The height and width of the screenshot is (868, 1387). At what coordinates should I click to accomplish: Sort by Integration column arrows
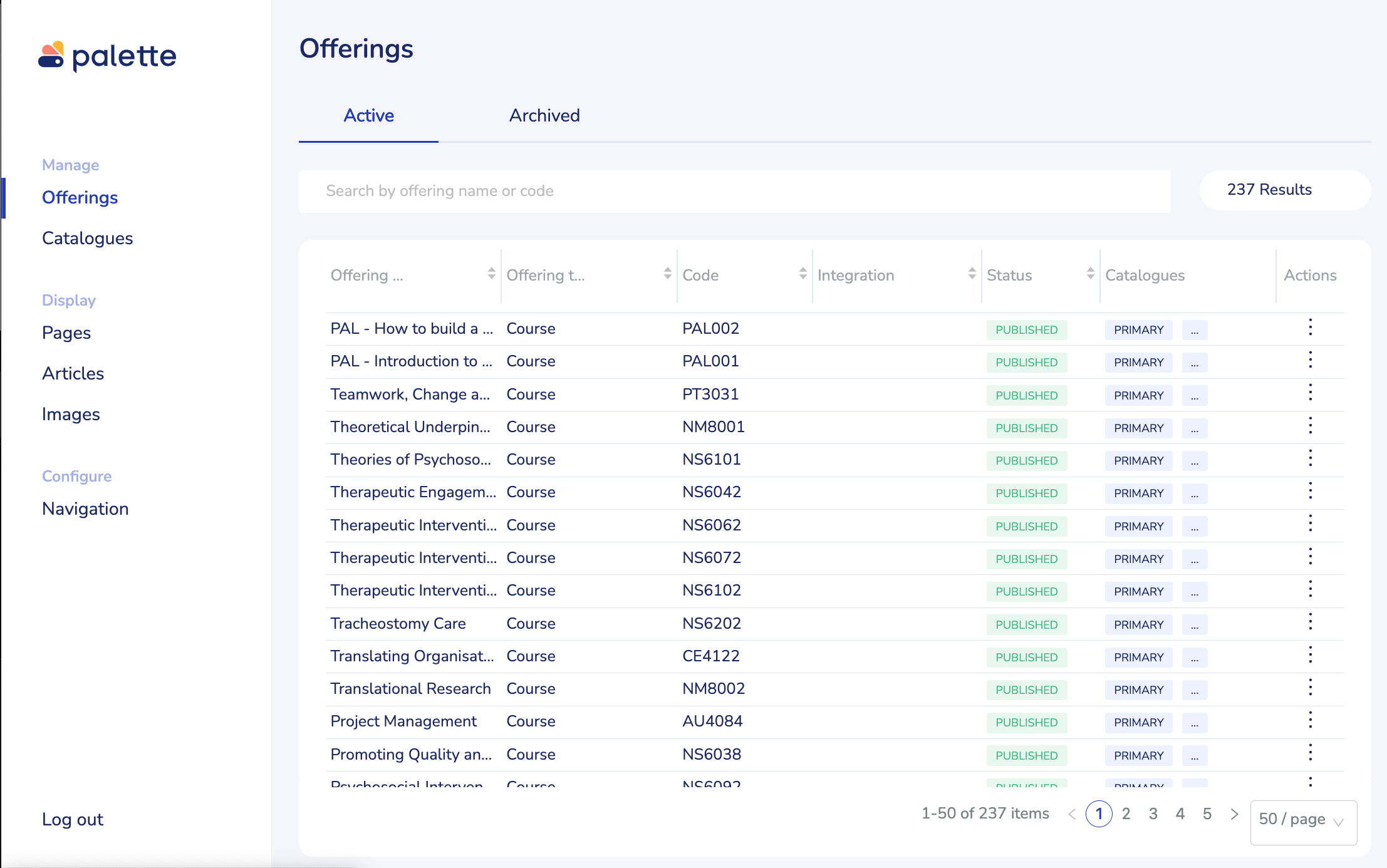tap(972, 274)
